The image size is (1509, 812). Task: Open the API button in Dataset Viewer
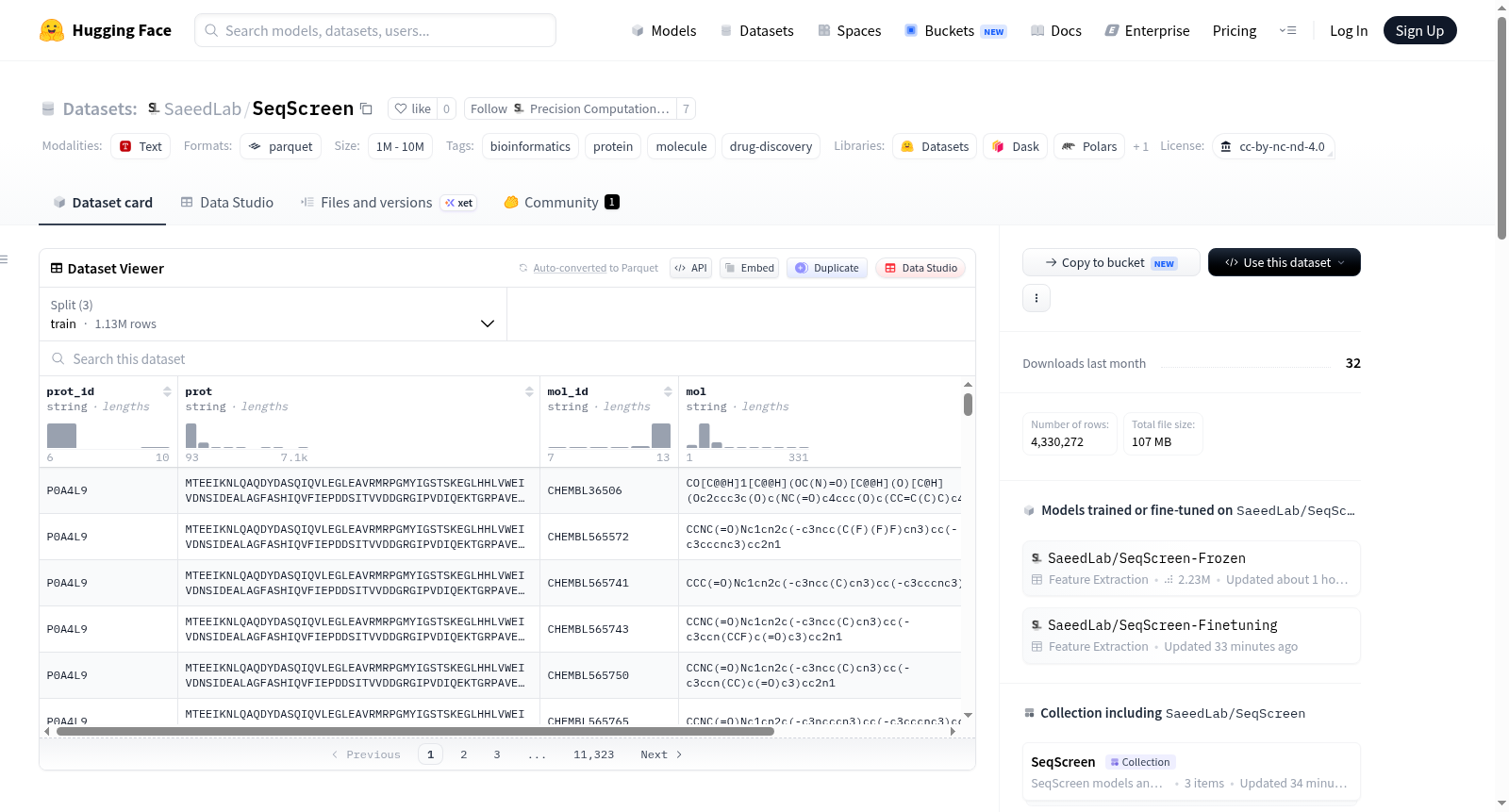click(690, 268)
